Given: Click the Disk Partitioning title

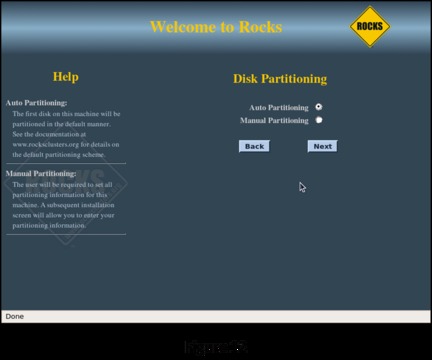Looking at the screenshot, I should point(280,79).
